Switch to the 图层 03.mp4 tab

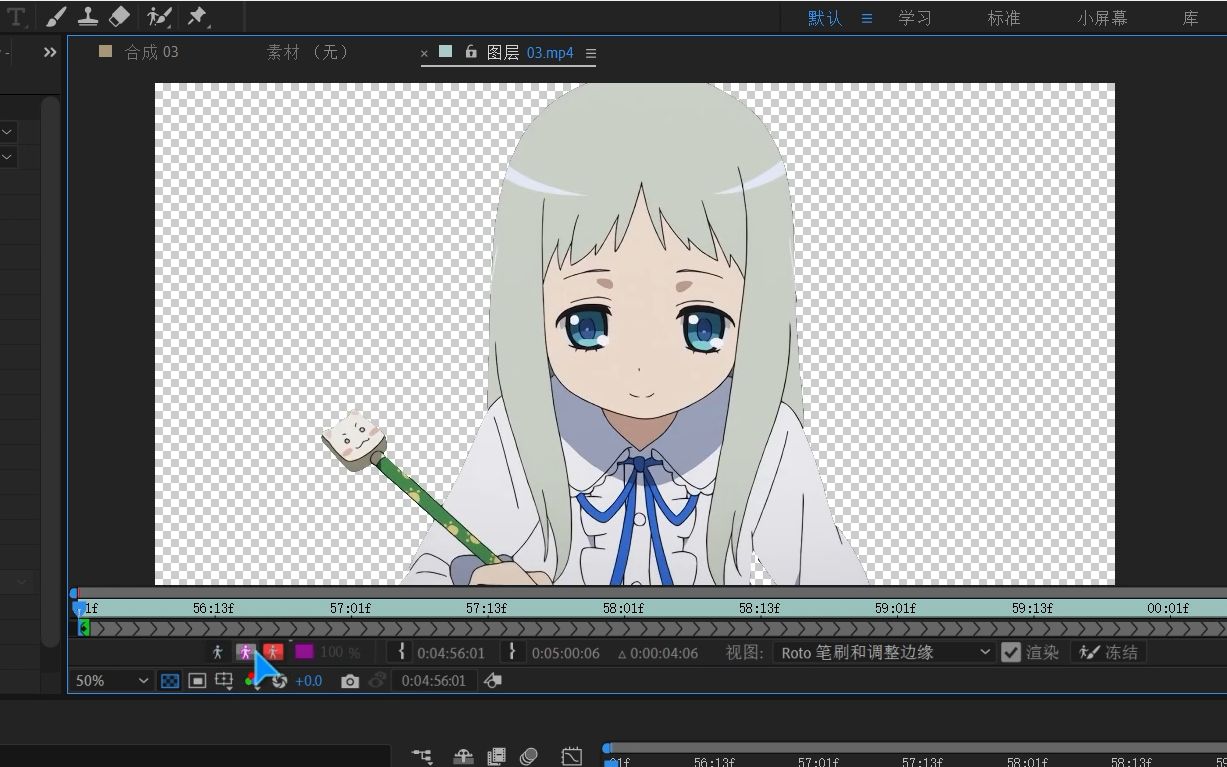[x=535, y=52]
